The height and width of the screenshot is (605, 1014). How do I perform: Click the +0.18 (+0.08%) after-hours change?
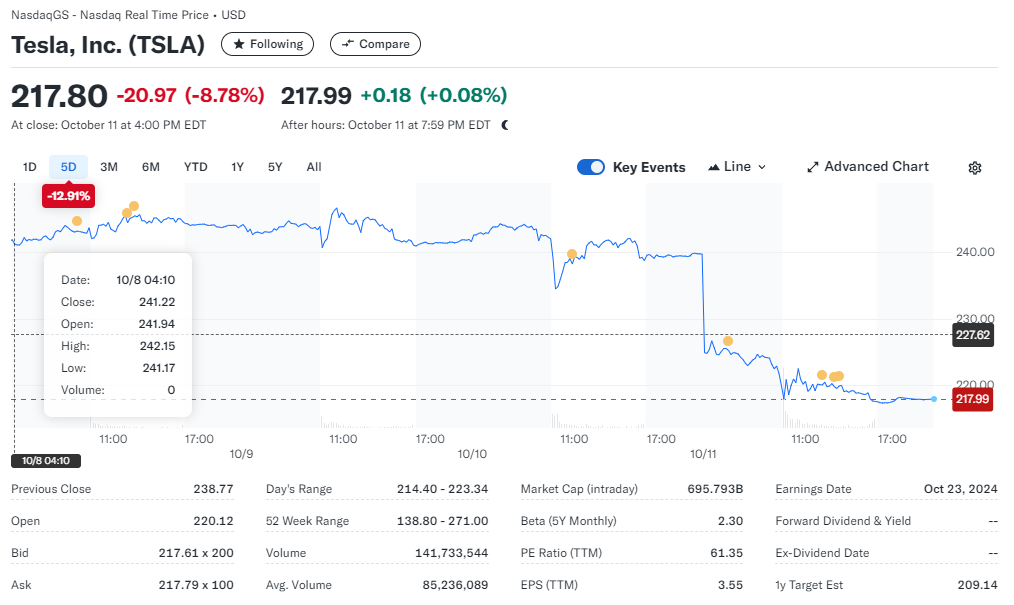click(x=433, y=96)
